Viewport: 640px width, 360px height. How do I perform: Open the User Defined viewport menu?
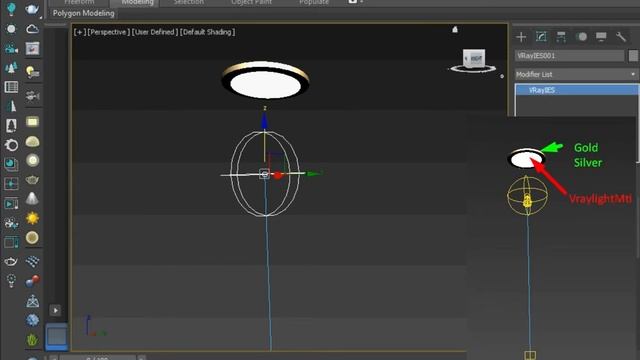coord(155,32)
